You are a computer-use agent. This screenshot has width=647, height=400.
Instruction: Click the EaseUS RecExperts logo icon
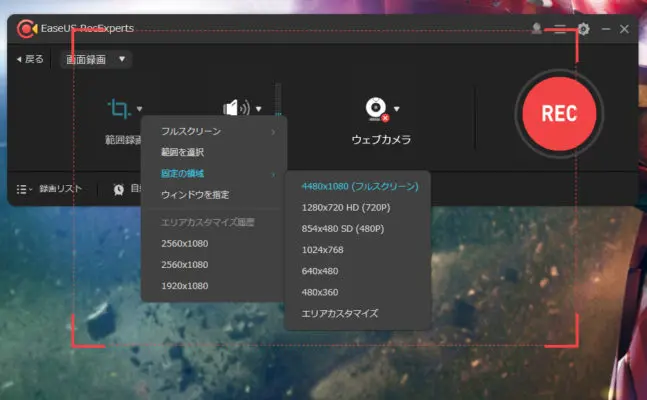pos(26,29)
